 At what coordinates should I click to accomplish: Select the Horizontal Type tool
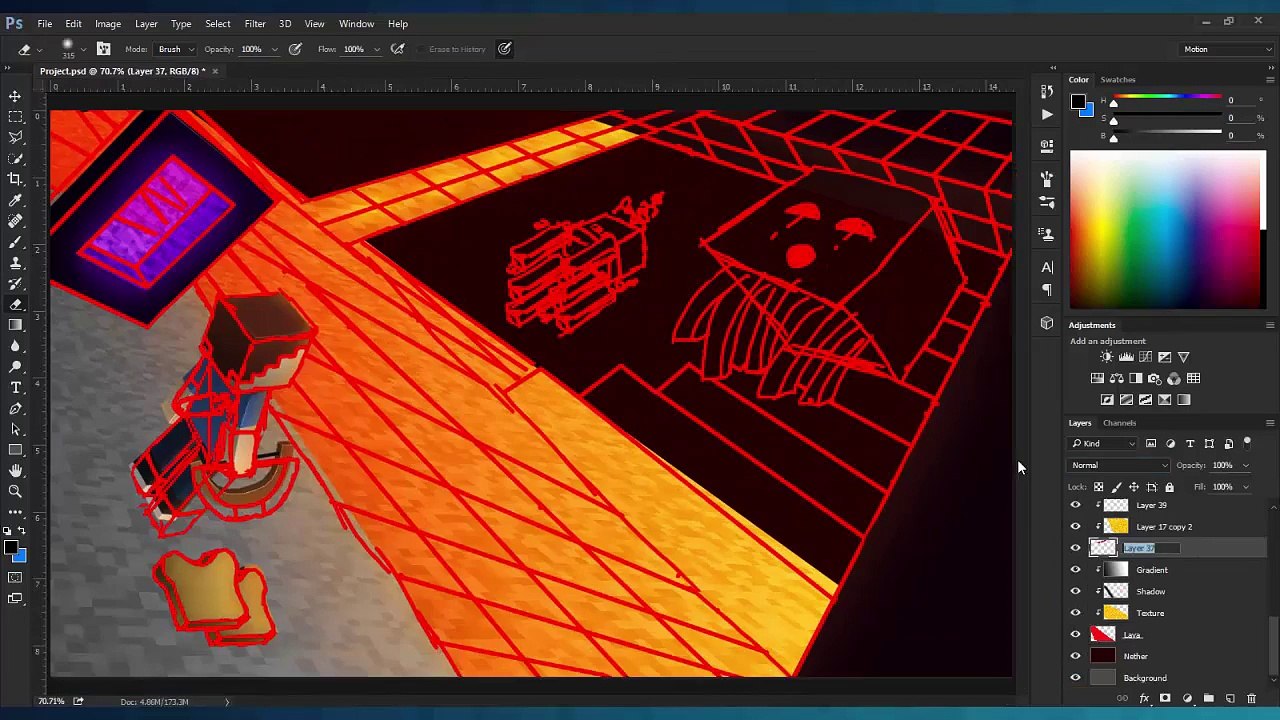click(15, 388)
